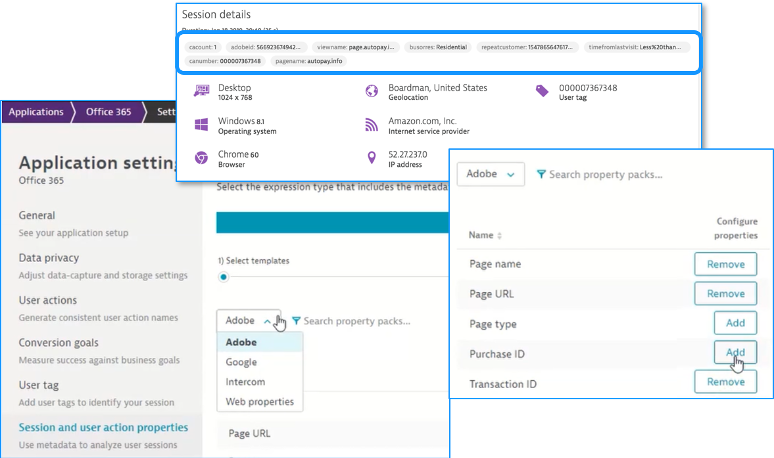The width and height of the screenshot is (774, 458).
Task: Select Adobe from the dropdown list
Action: click(260, 342)
